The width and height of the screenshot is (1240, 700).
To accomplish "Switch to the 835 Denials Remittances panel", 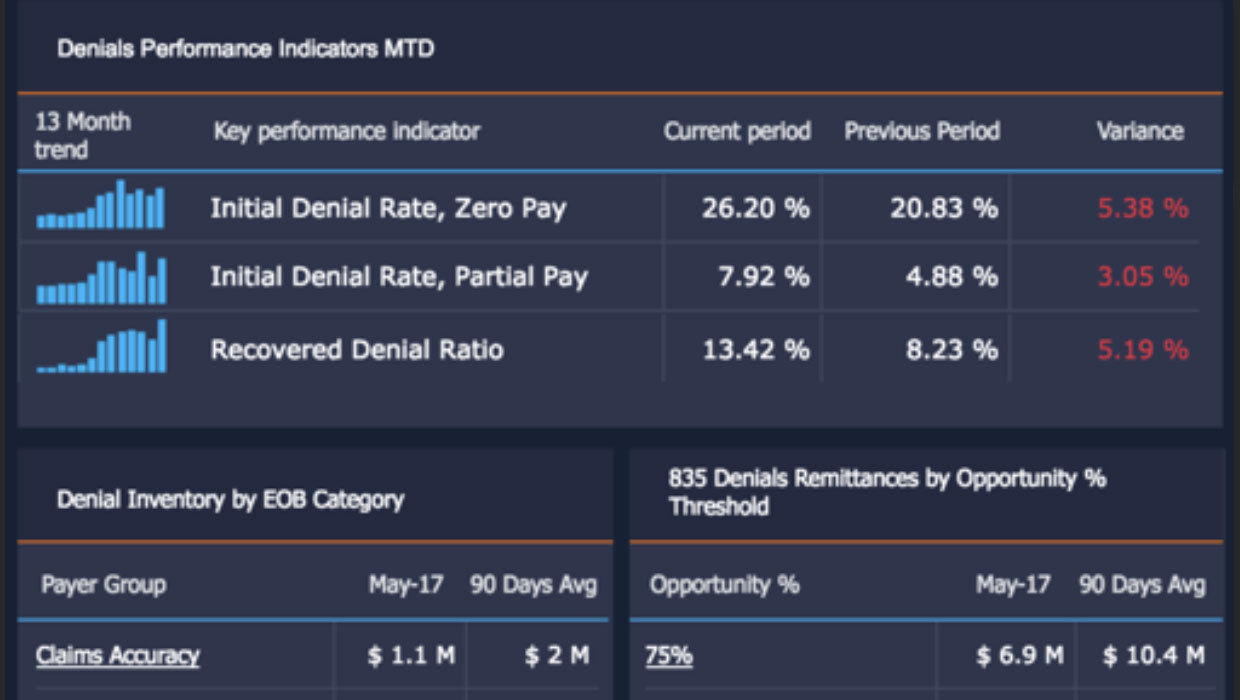I will click(x=887, y=492).
